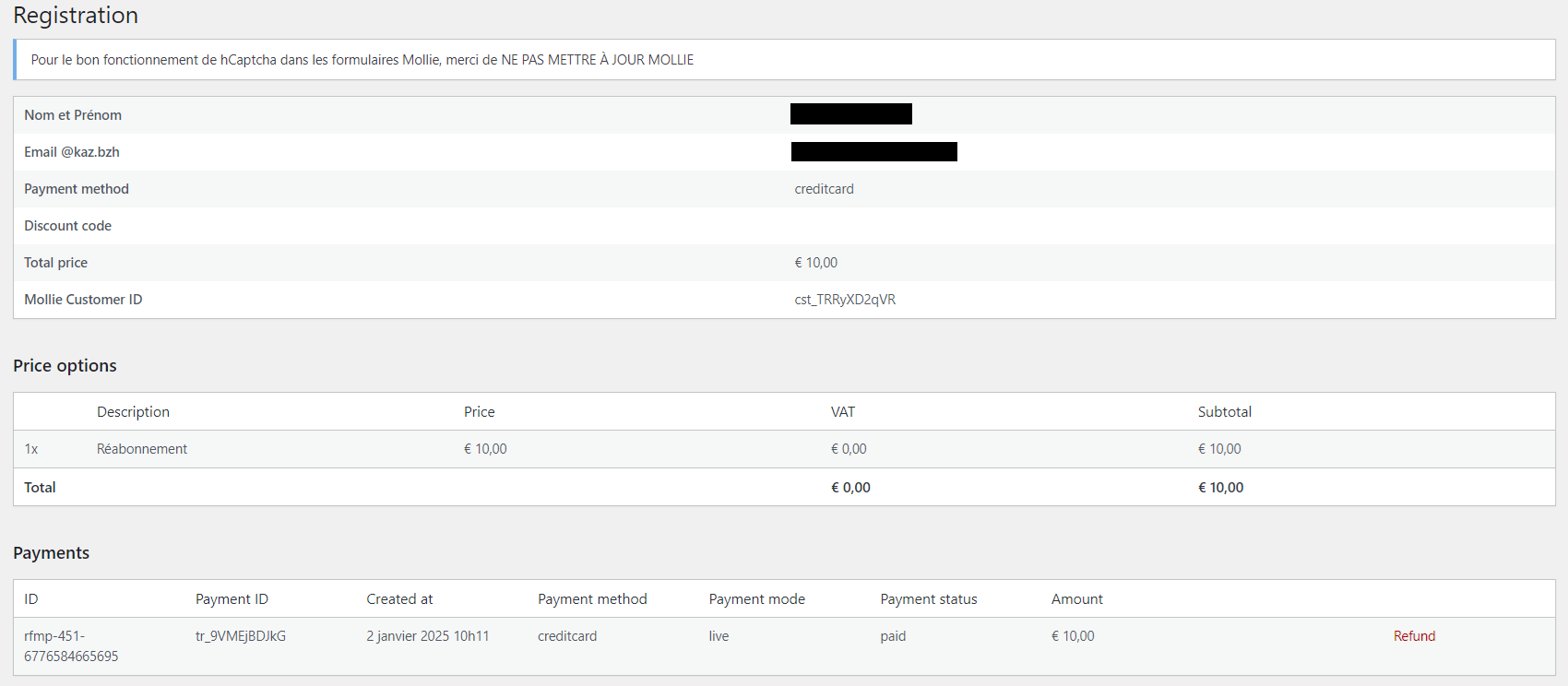Click the Payments section heading
The width and height of the screenshot is (1568, 686).
52,553
